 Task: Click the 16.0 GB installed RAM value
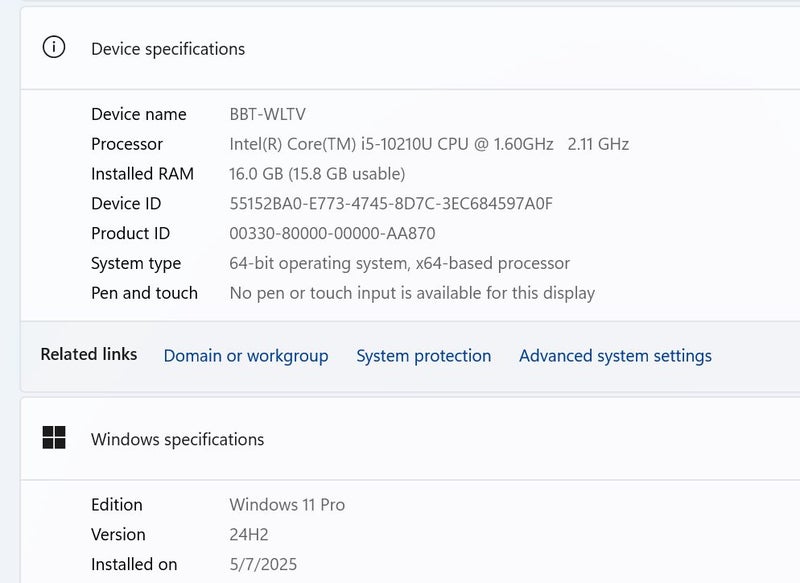click(x=317, y=174)
